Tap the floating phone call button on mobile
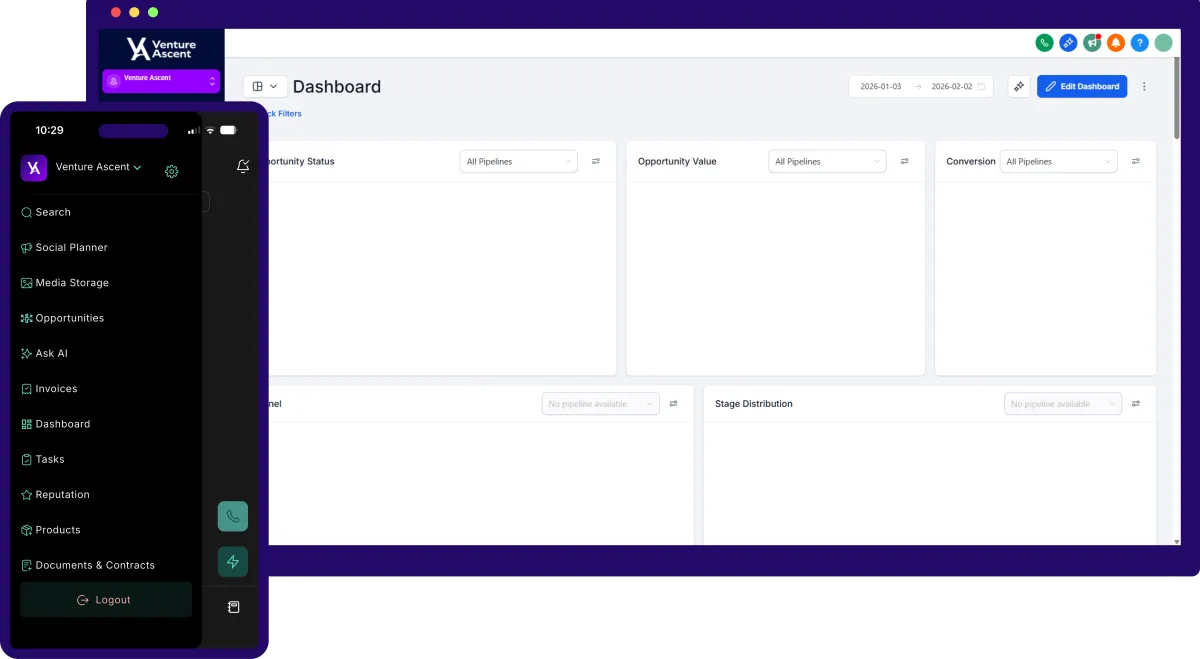 point(233,516)
